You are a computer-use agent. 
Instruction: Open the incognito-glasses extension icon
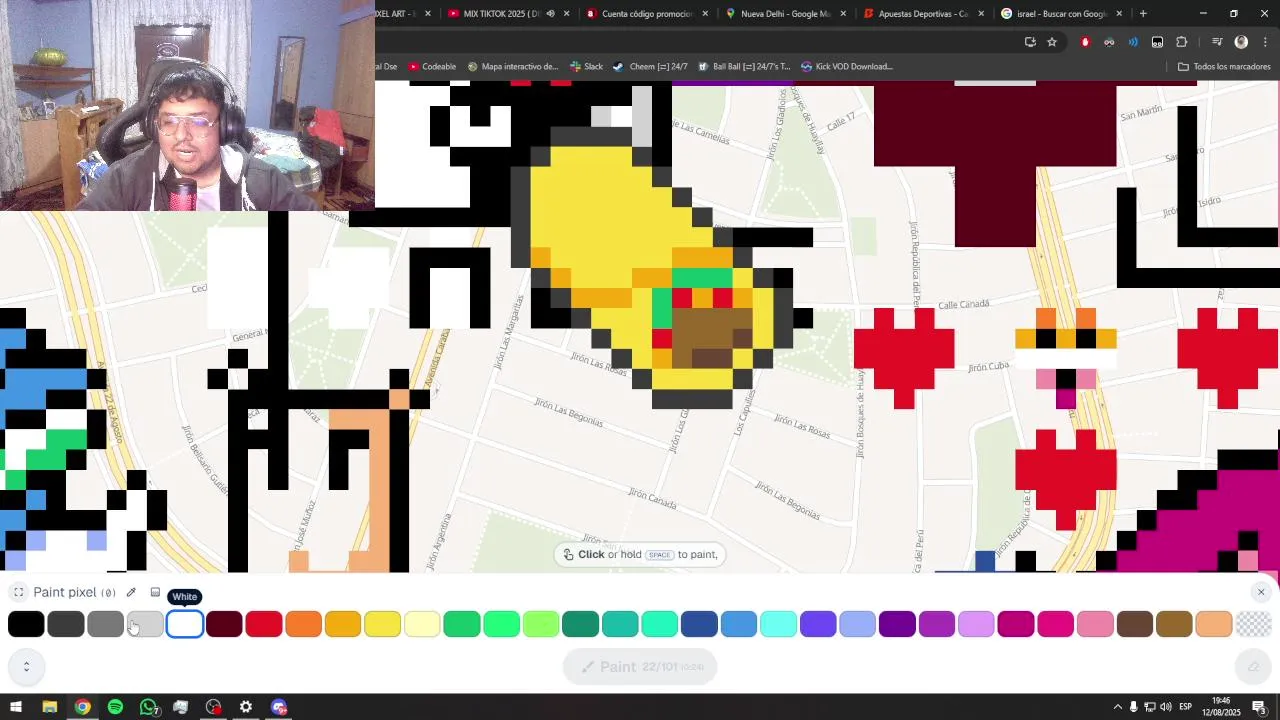coord(1109,42)
